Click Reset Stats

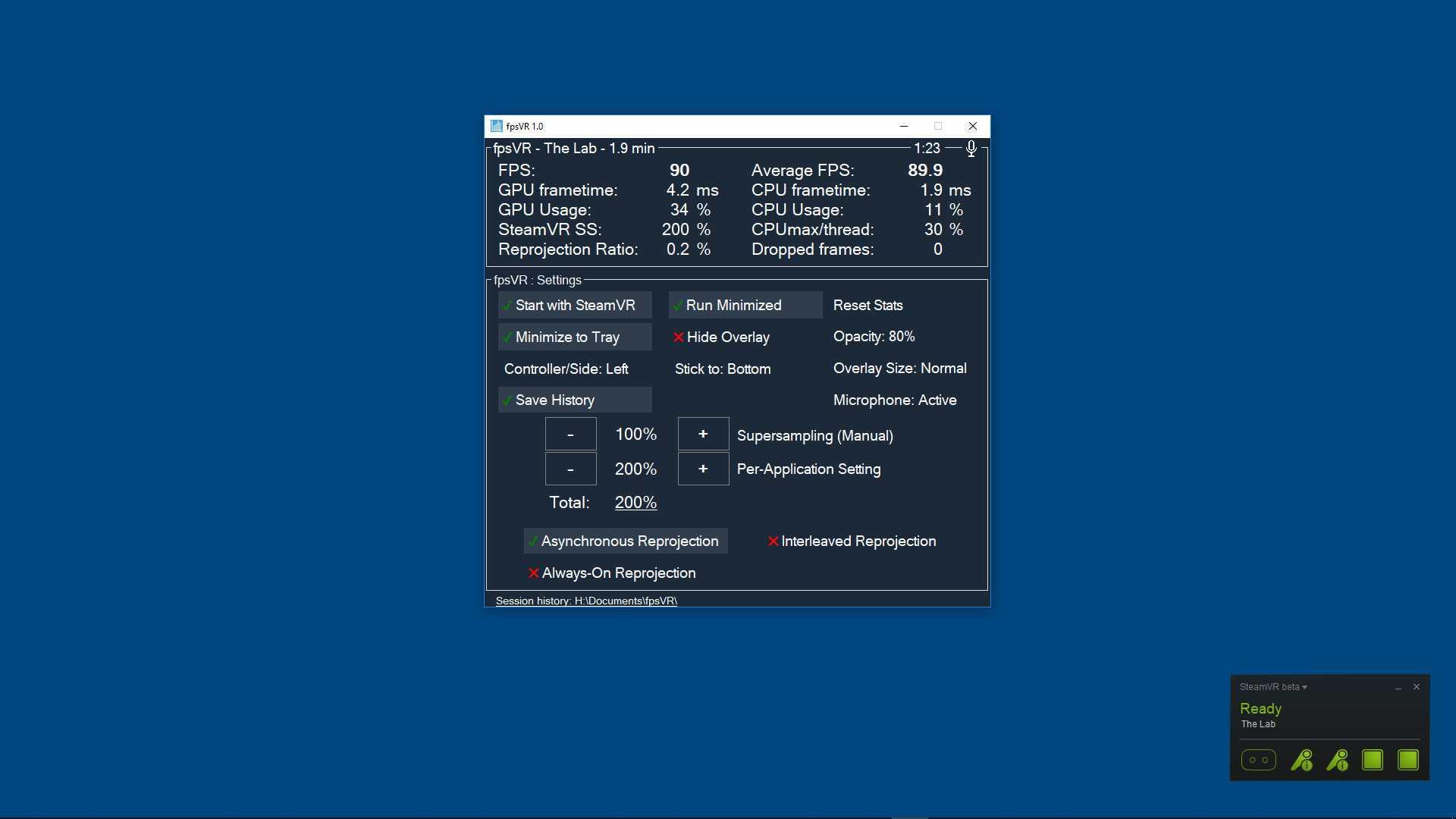point(868,305)
